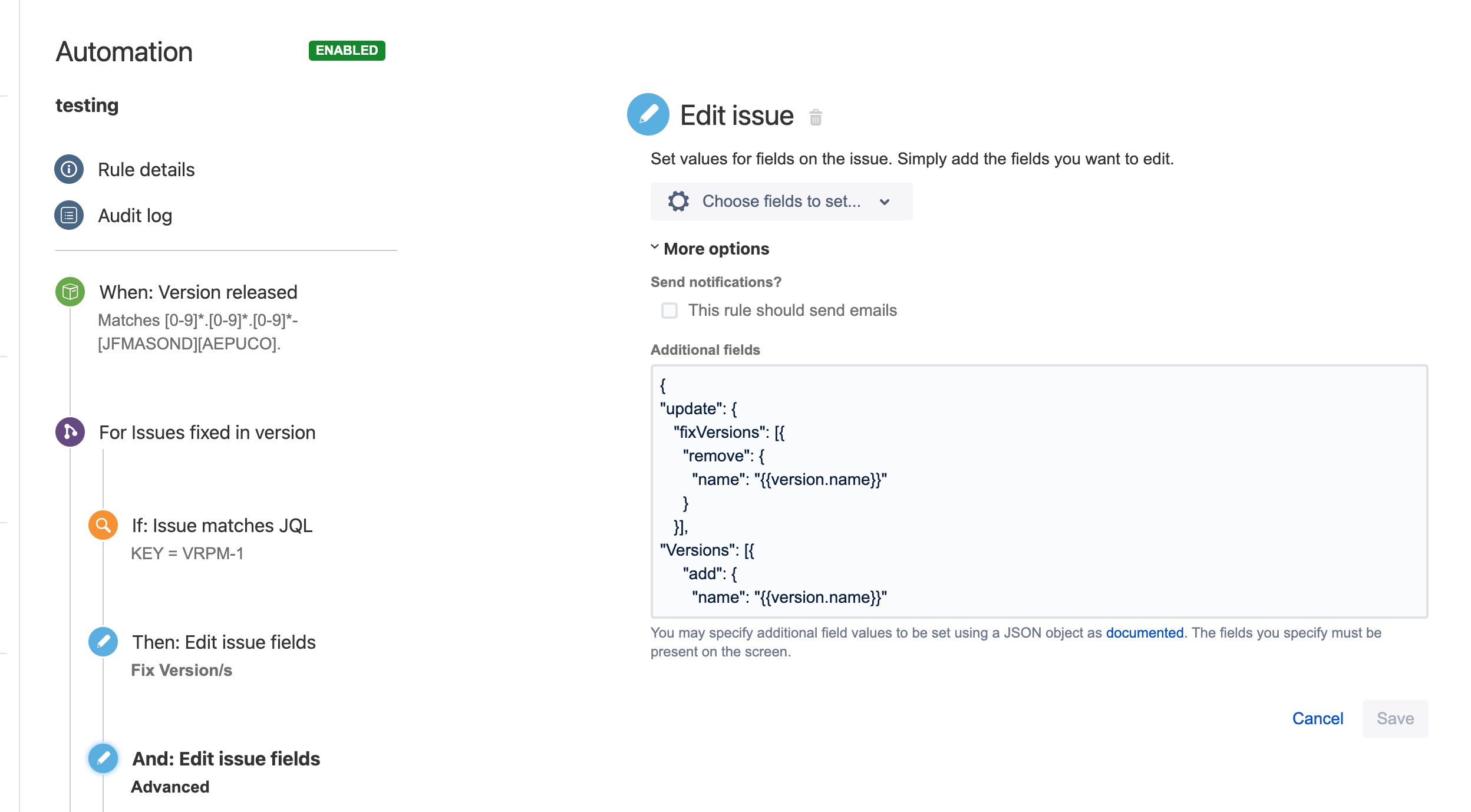Collapse the More options section
Screen dimensions: 1471x812
click(x=654, y=247)
